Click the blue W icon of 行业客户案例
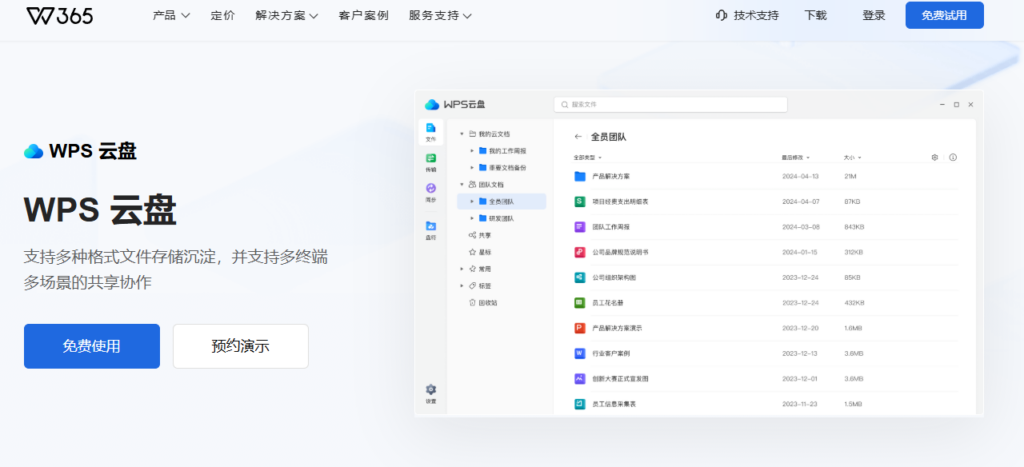The height and width of the screenshot is (467, 1024). pyautogui.click(x=579, y=353)
